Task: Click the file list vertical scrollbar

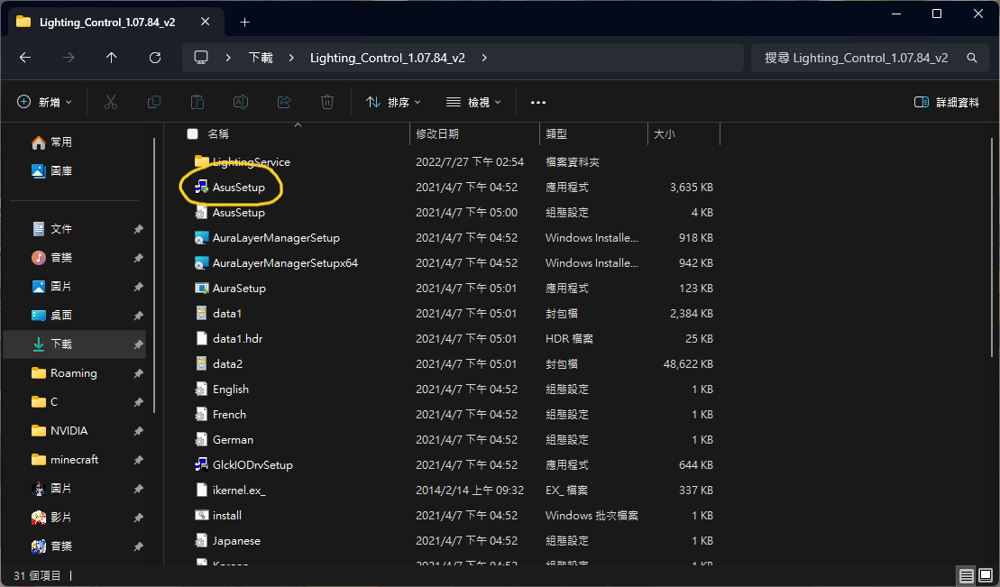Action: [992, 248]
